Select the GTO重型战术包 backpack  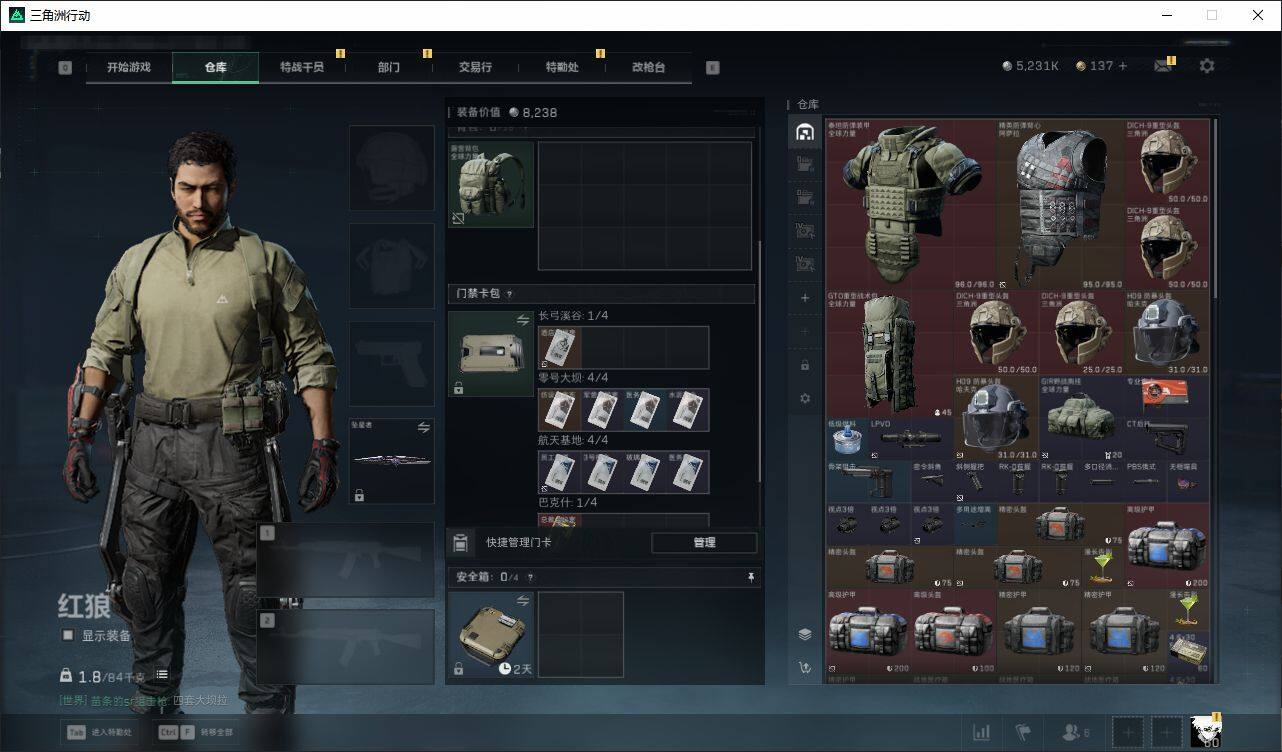pos(888,354)
